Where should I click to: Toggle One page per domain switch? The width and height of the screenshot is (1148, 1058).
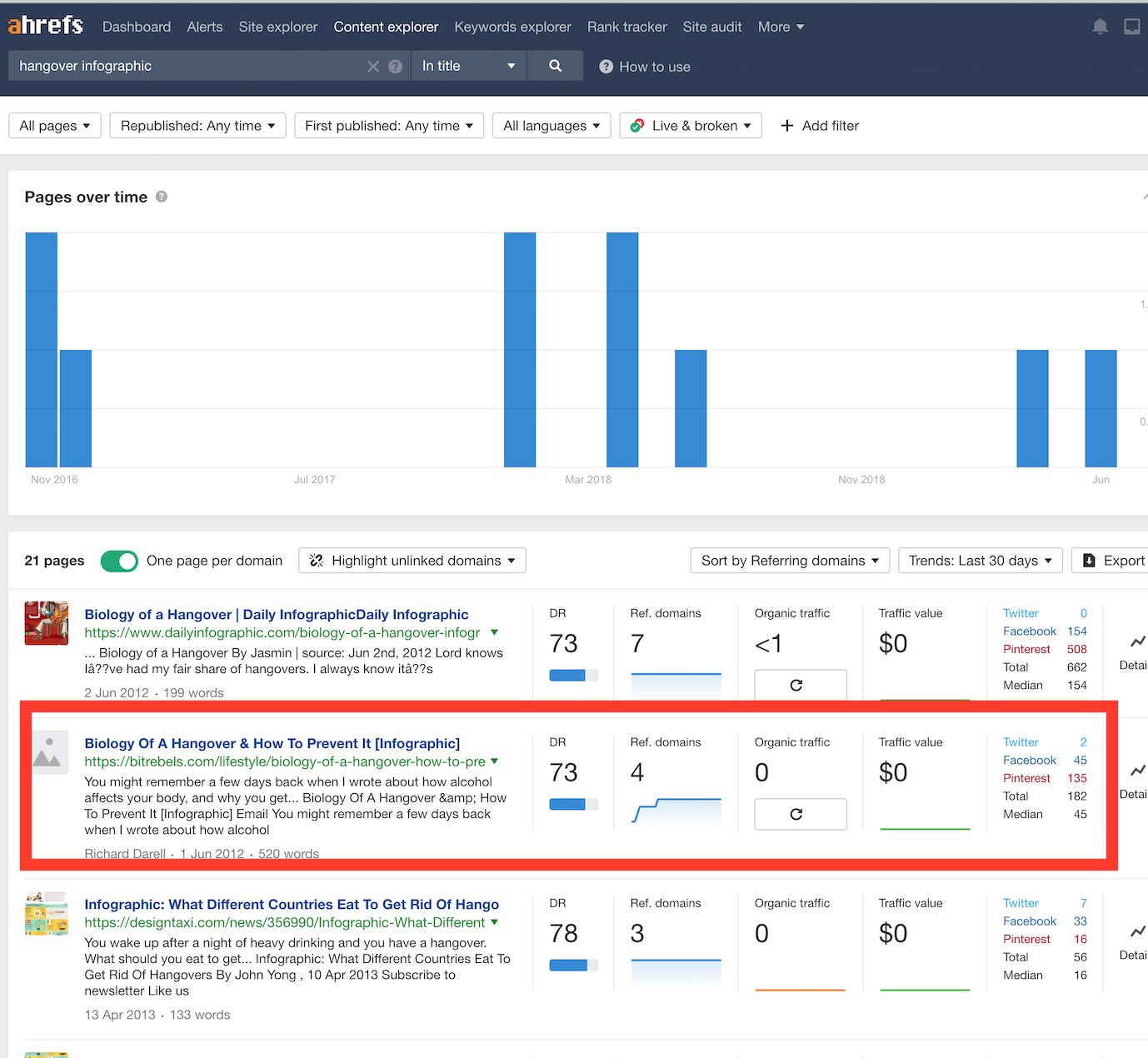[x=119, y=561]
